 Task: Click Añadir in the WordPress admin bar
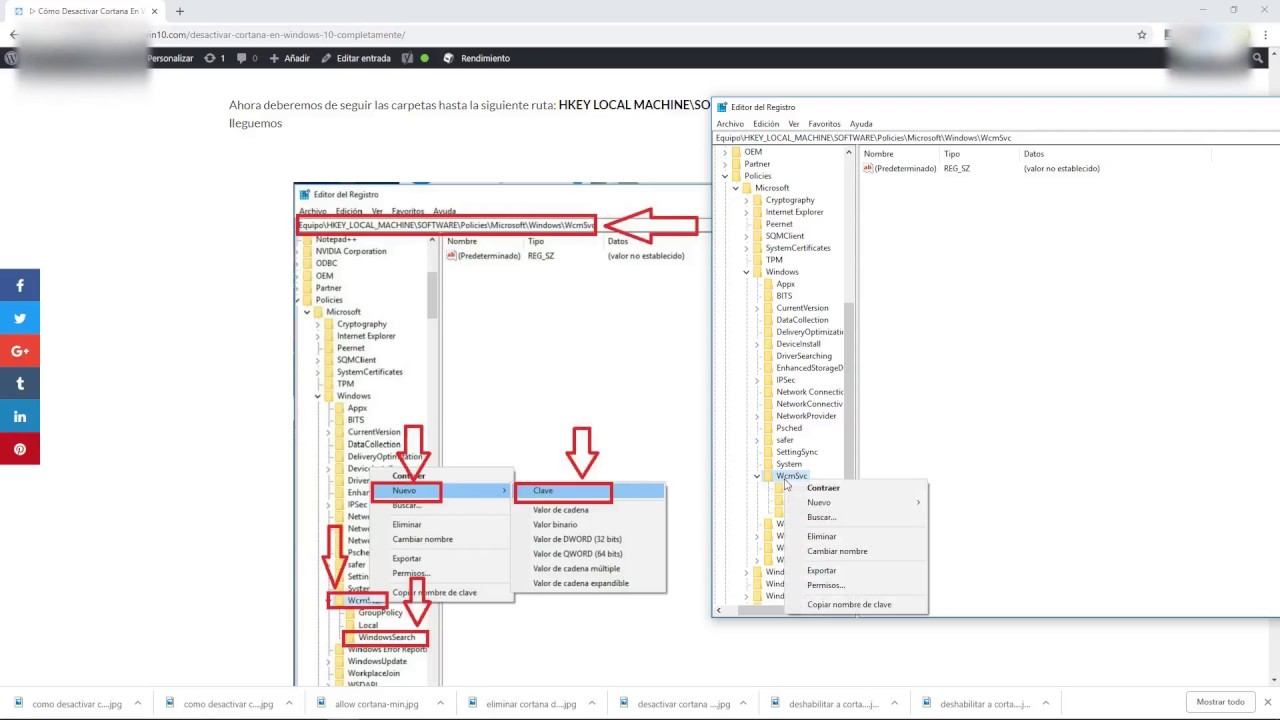(290, 58)
